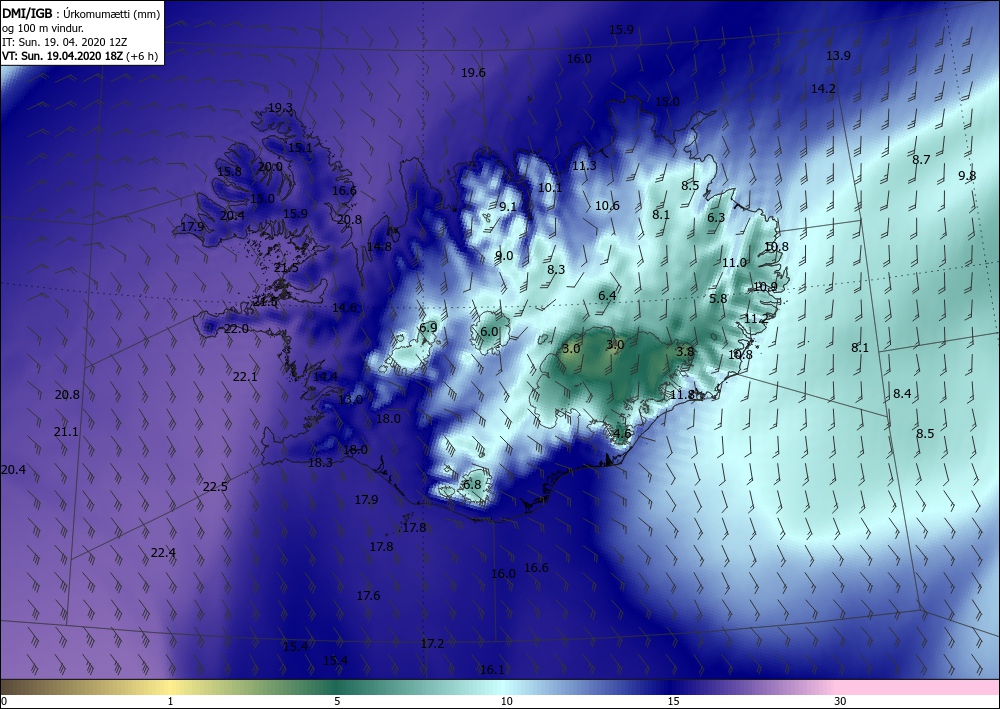Screen dimensions: 1000x709
Task: Click the 10.6 value label
Action: [x=607, y=205]
